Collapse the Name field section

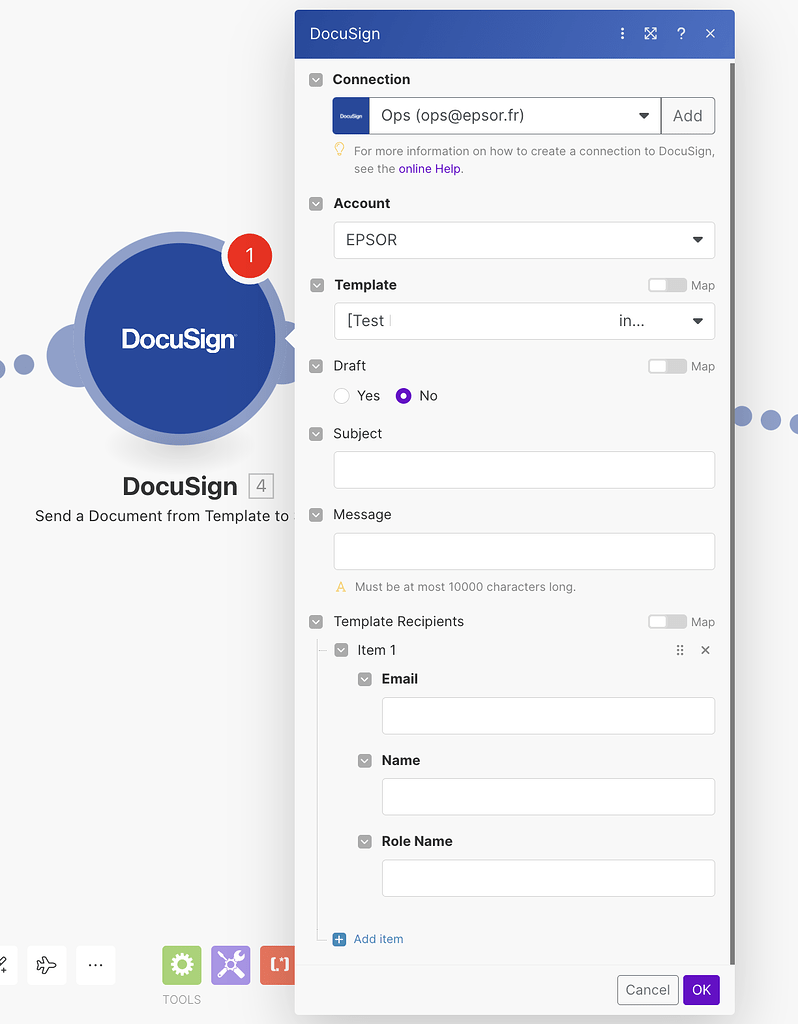pyautogui.click(x=365, y=760)
